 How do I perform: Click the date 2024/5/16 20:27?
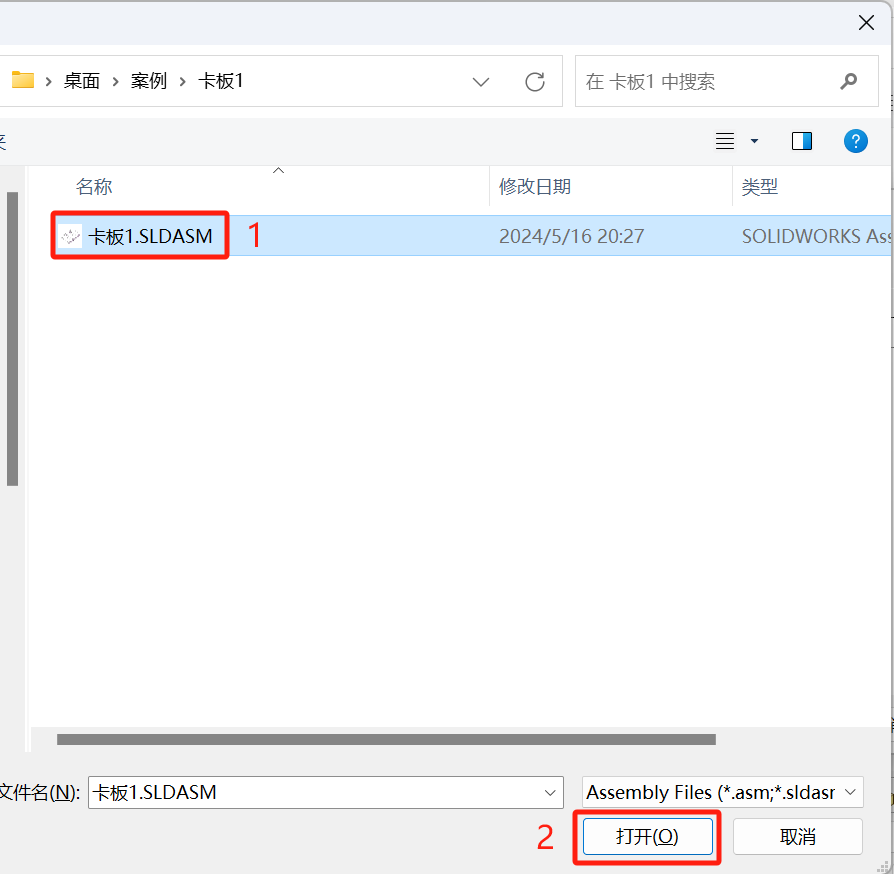(x=571, y=236)
